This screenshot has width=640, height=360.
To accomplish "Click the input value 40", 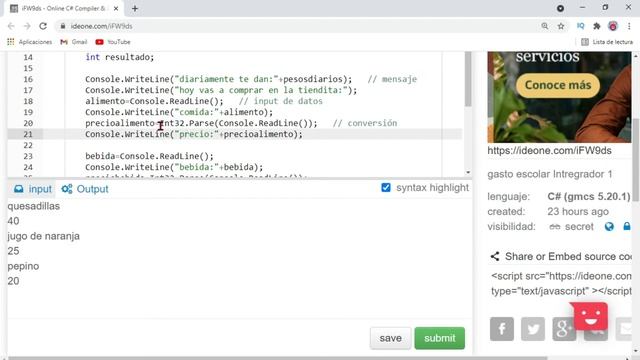I will click(13, 221).
